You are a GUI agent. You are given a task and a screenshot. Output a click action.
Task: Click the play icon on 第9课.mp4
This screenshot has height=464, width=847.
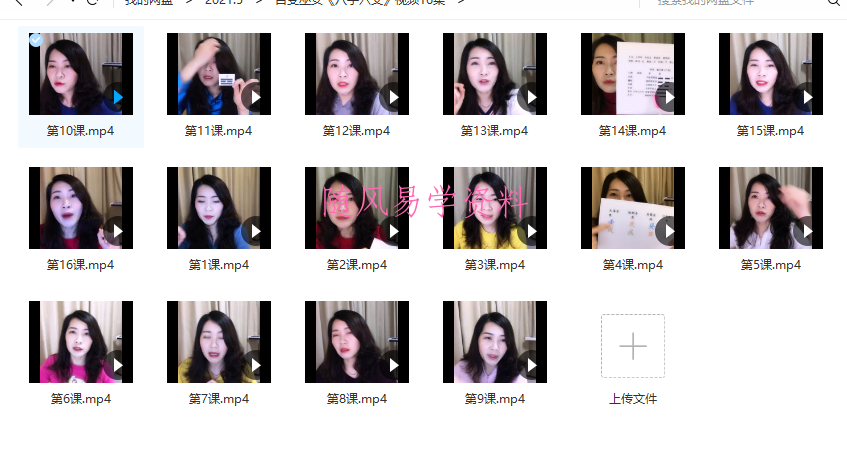click(531, 365)
